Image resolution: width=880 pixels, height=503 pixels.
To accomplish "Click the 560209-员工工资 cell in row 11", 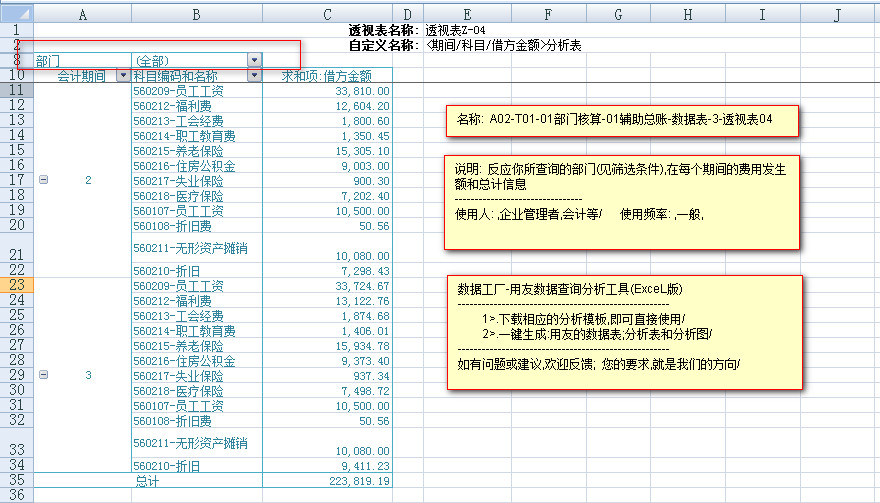I will [178, 91].
